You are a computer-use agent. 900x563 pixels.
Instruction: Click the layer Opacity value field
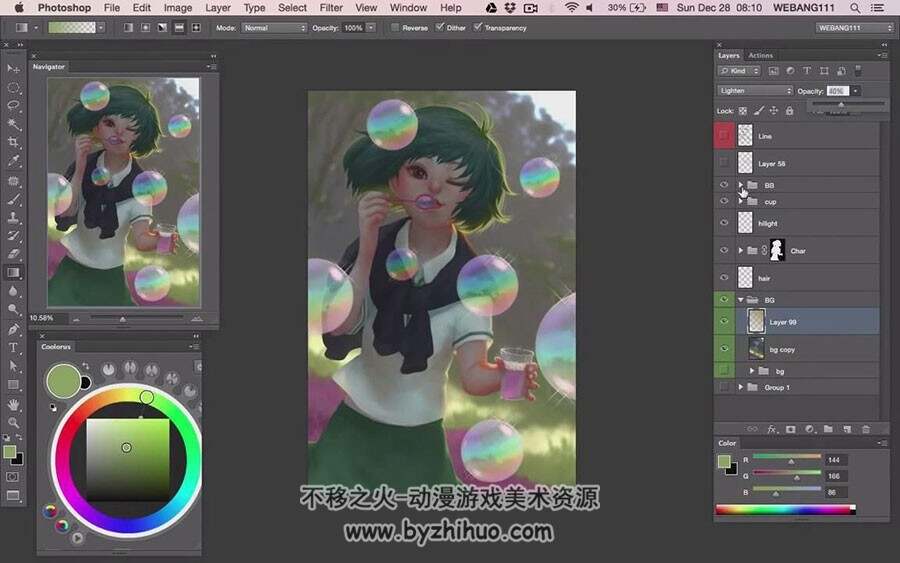[x=837, y=91]
